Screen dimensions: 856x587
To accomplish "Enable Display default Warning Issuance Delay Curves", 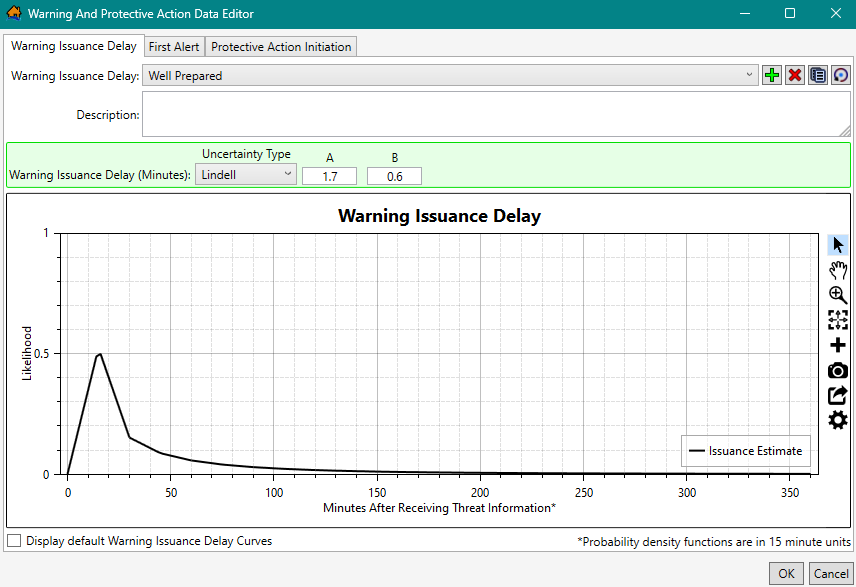I will [x=14, y=540].
